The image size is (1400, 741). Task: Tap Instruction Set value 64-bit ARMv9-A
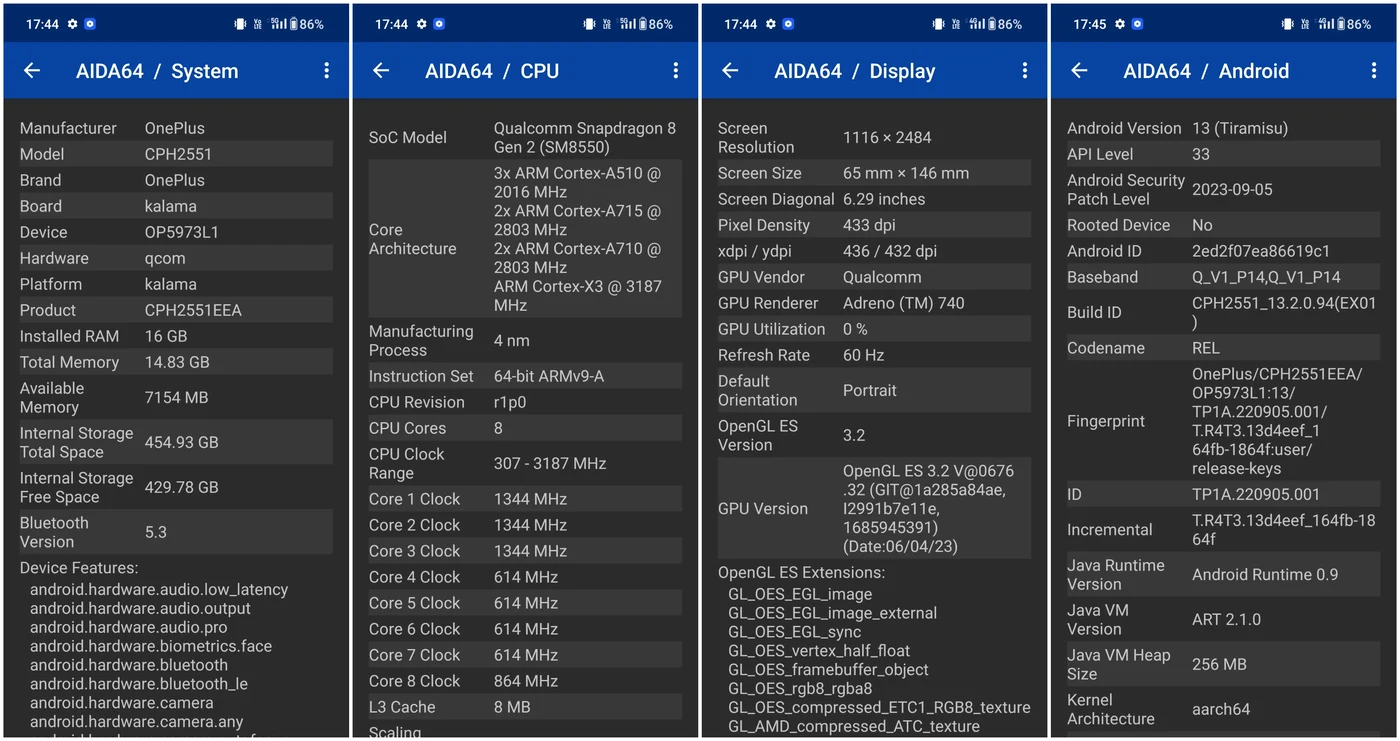(x=549, y=376)
